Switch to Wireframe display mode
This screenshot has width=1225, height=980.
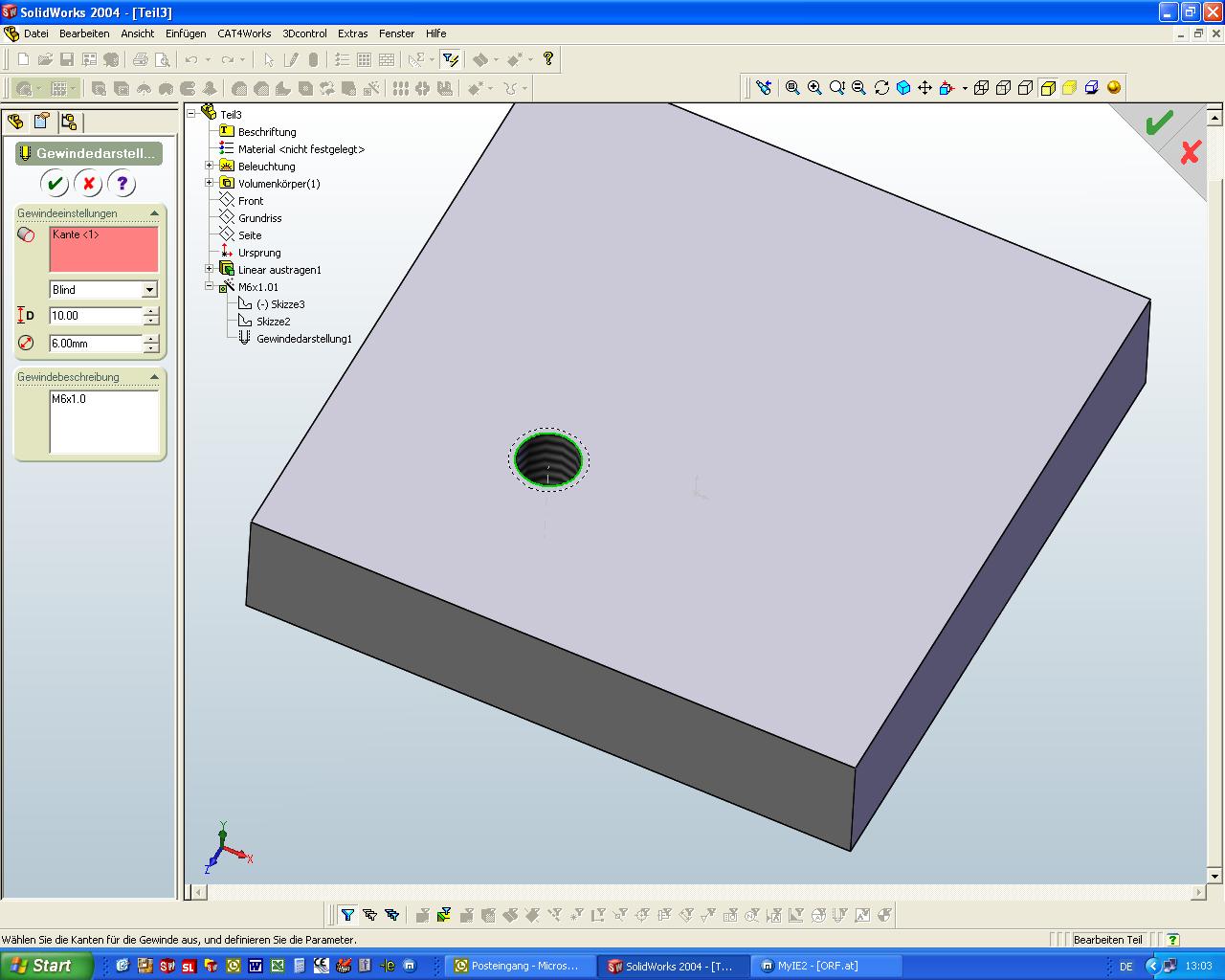click(983, 88)
